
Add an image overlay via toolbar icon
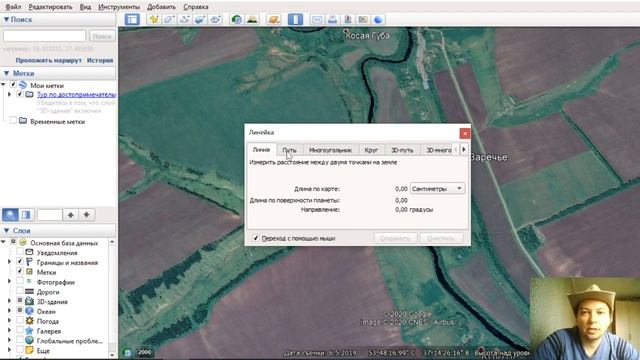[x=200, y=19]
